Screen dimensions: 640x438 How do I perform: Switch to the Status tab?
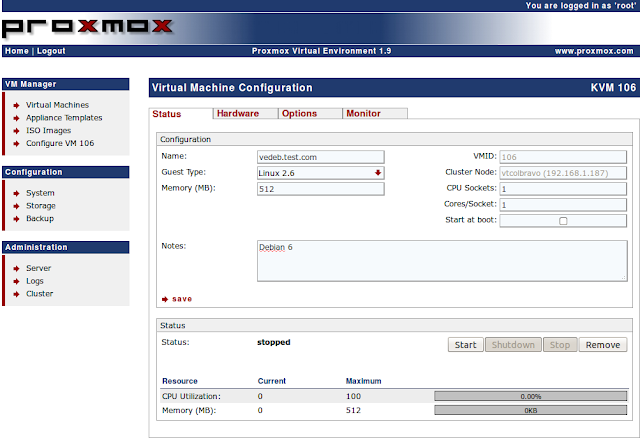click(x=181, y=114)
